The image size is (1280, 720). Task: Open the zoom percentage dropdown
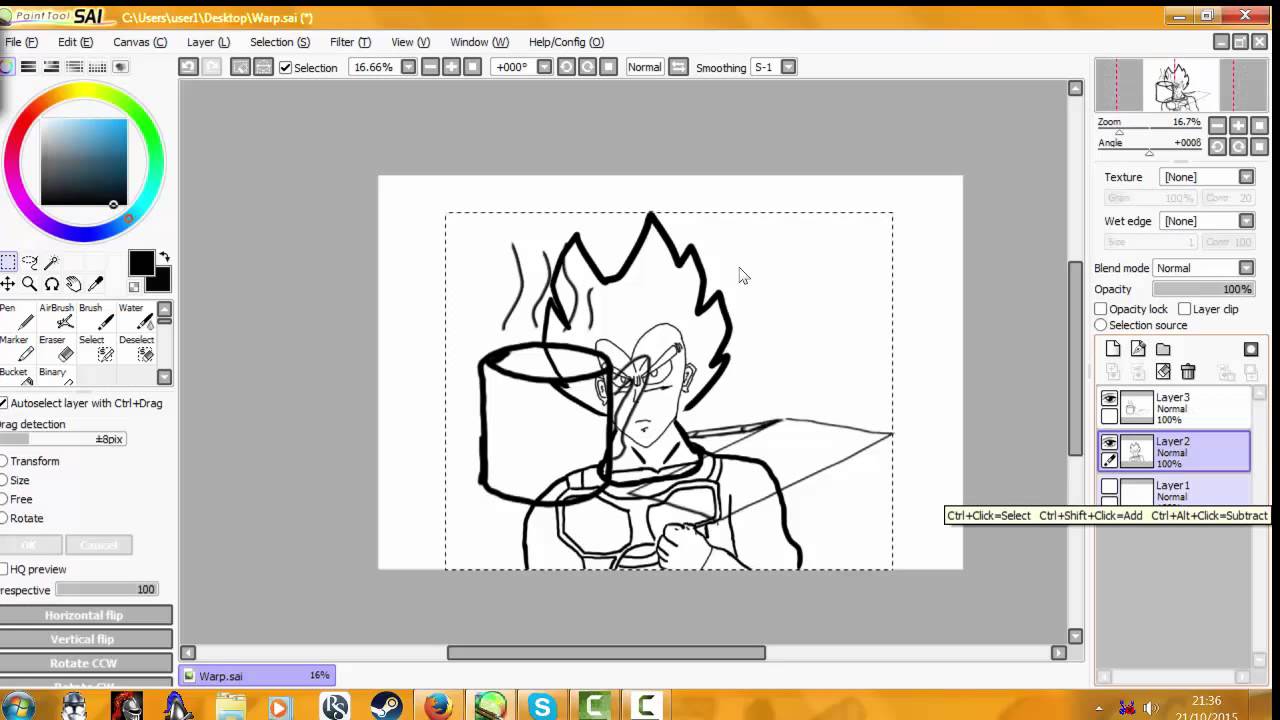(x=408, y=67)
